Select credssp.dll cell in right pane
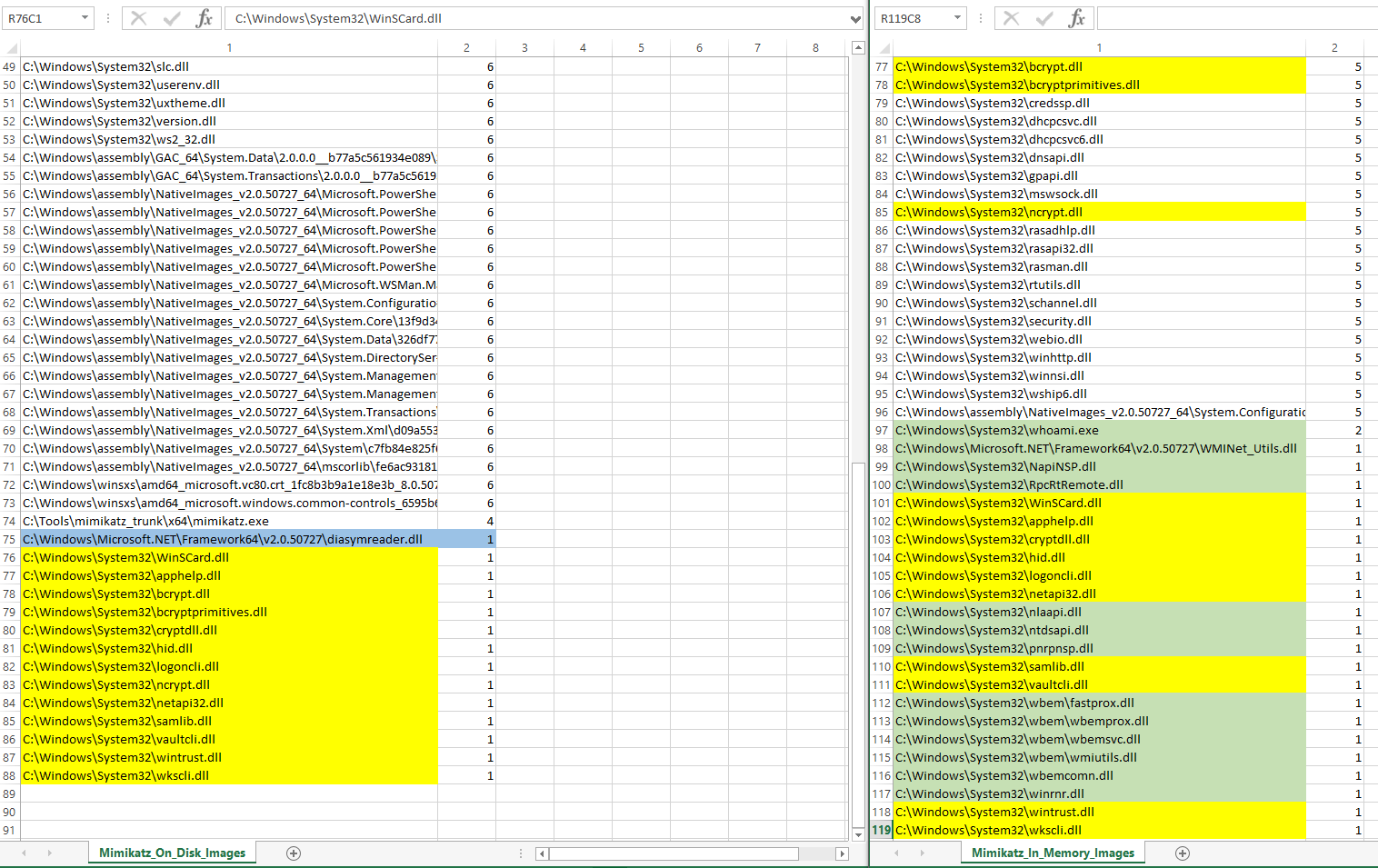Image resolution: width=1378 pixels, height=868 pixels. coord(1099,103)
